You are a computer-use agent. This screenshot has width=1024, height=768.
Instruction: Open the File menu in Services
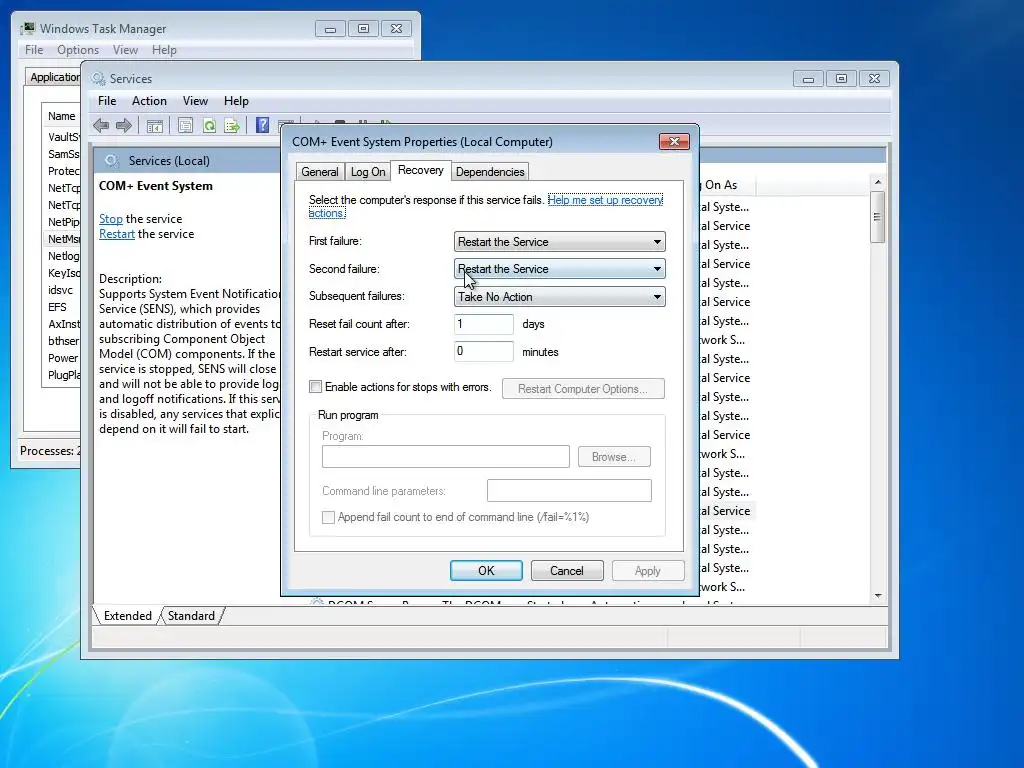(107, 101)
